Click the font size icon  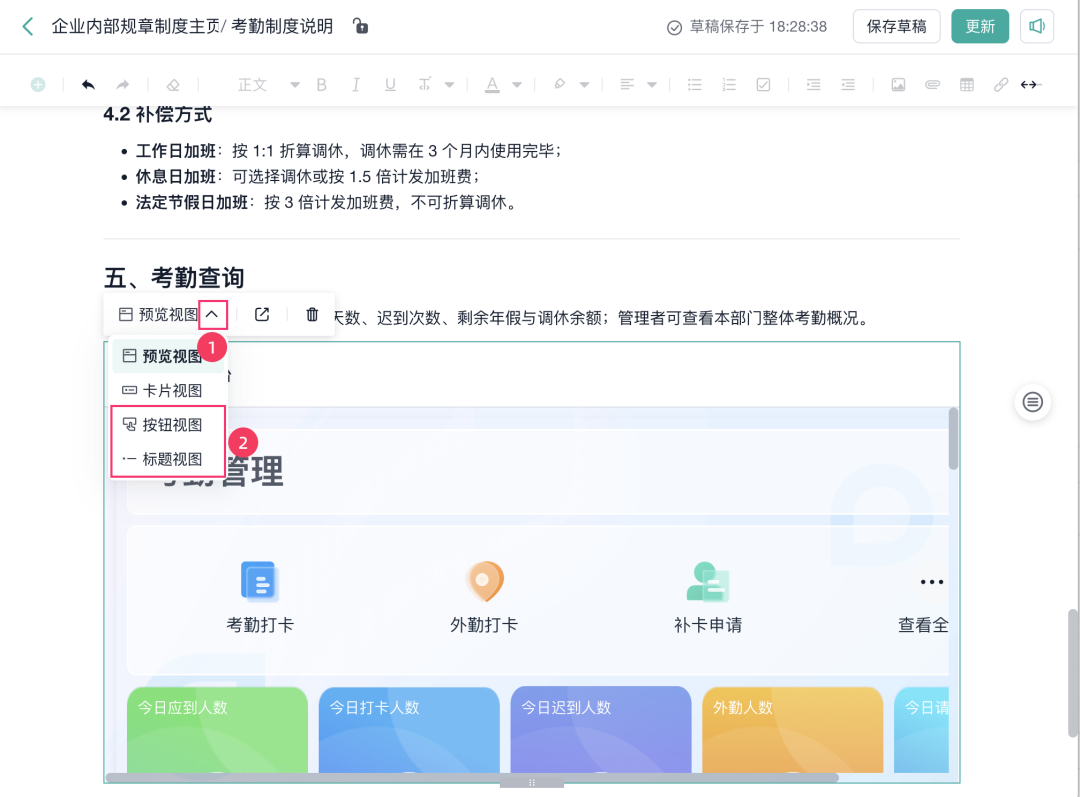click(424, 85)
